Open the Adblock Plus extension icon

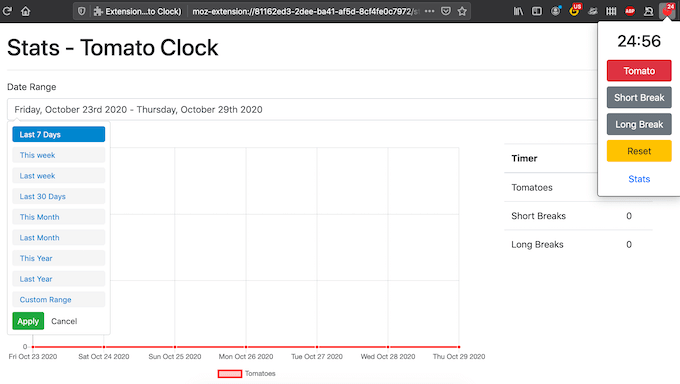pyautogui.click(x=630, y=11)
